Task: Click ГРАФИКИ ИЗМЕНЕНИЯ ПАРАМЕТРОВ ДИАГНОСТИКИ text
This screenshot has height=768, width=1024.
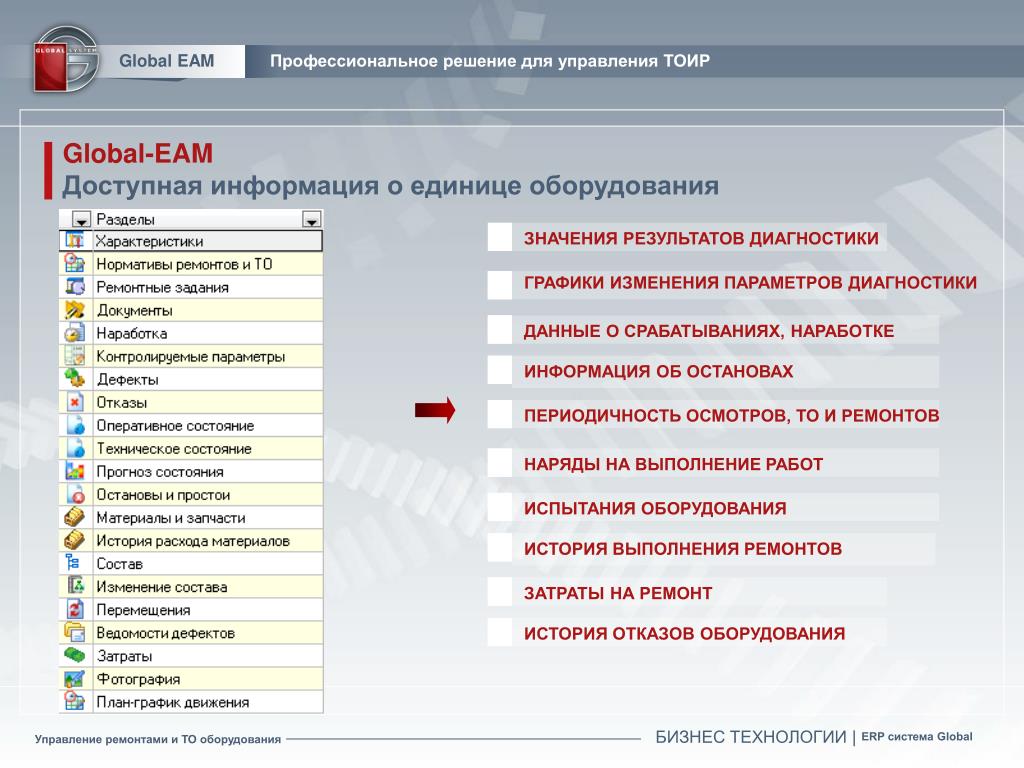Action: point(750,283)
